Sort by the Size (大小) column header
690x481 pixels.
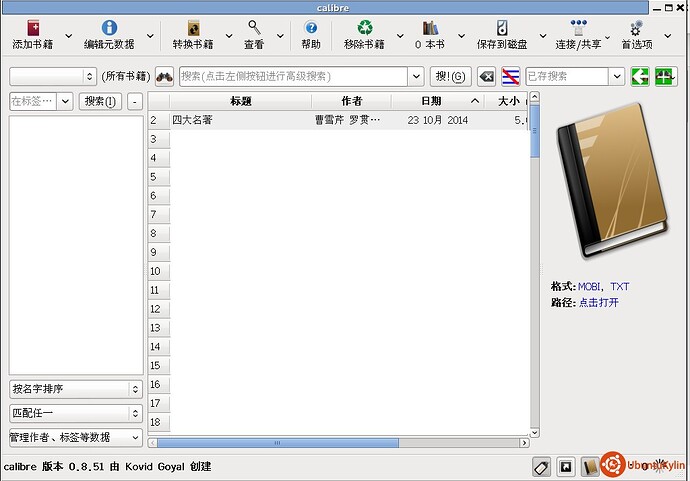click(506, 101)
